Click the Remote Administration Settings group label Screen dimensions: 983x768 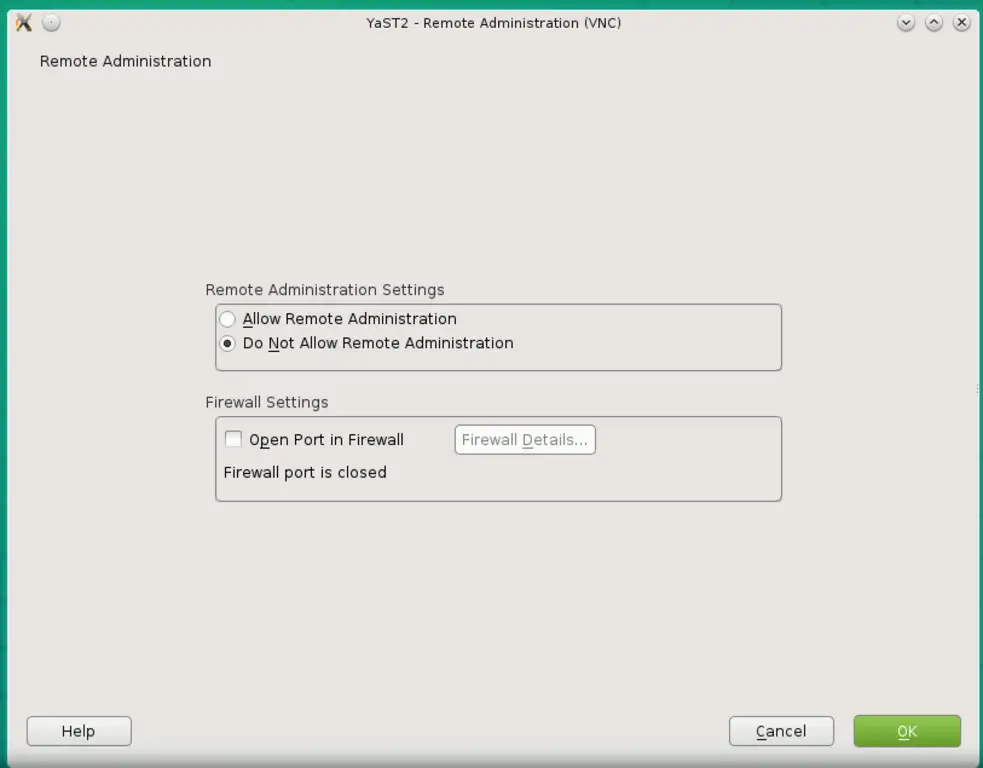tap(325, 290)
